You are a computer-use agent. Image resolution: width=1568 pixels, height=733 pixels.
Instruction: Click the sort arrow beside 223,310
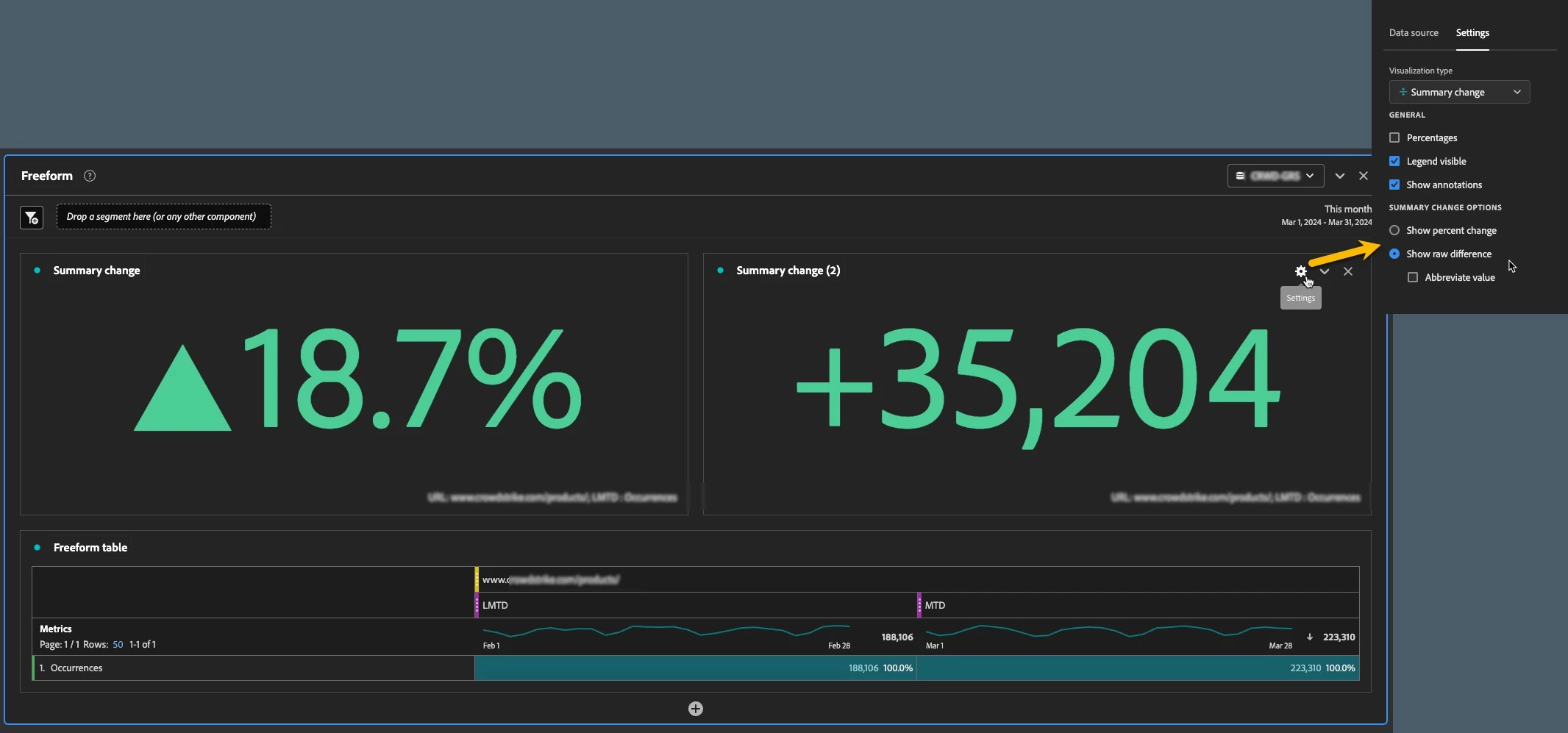point(1310,637)
